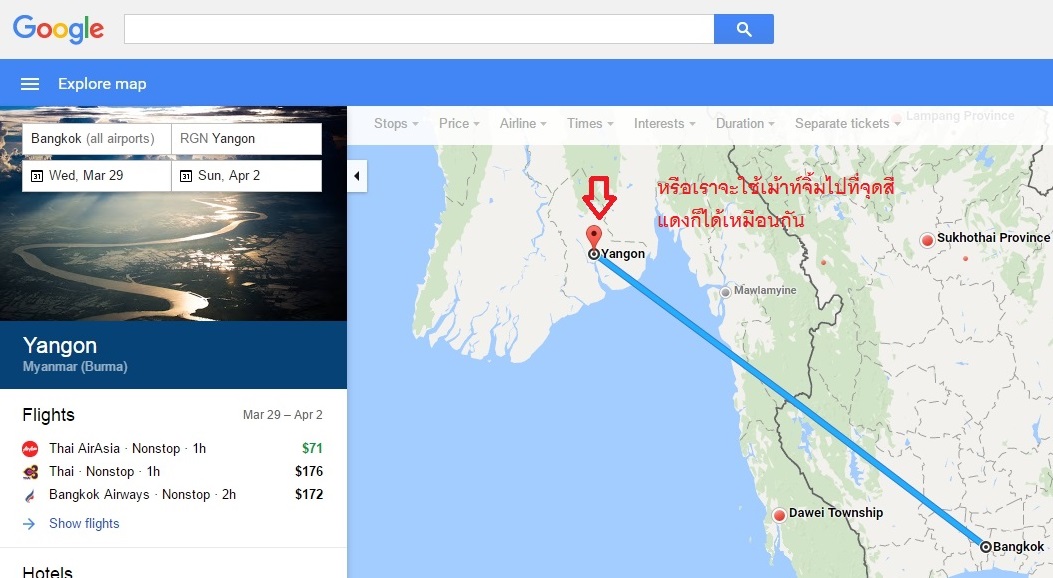Click the Yangon red map pin
This screenshot has height=578, width=1053.
(594, 236)
